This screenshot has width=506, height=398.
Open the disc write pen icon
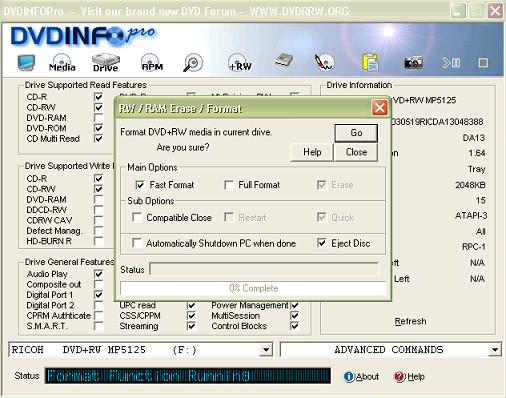coord(324,62)
